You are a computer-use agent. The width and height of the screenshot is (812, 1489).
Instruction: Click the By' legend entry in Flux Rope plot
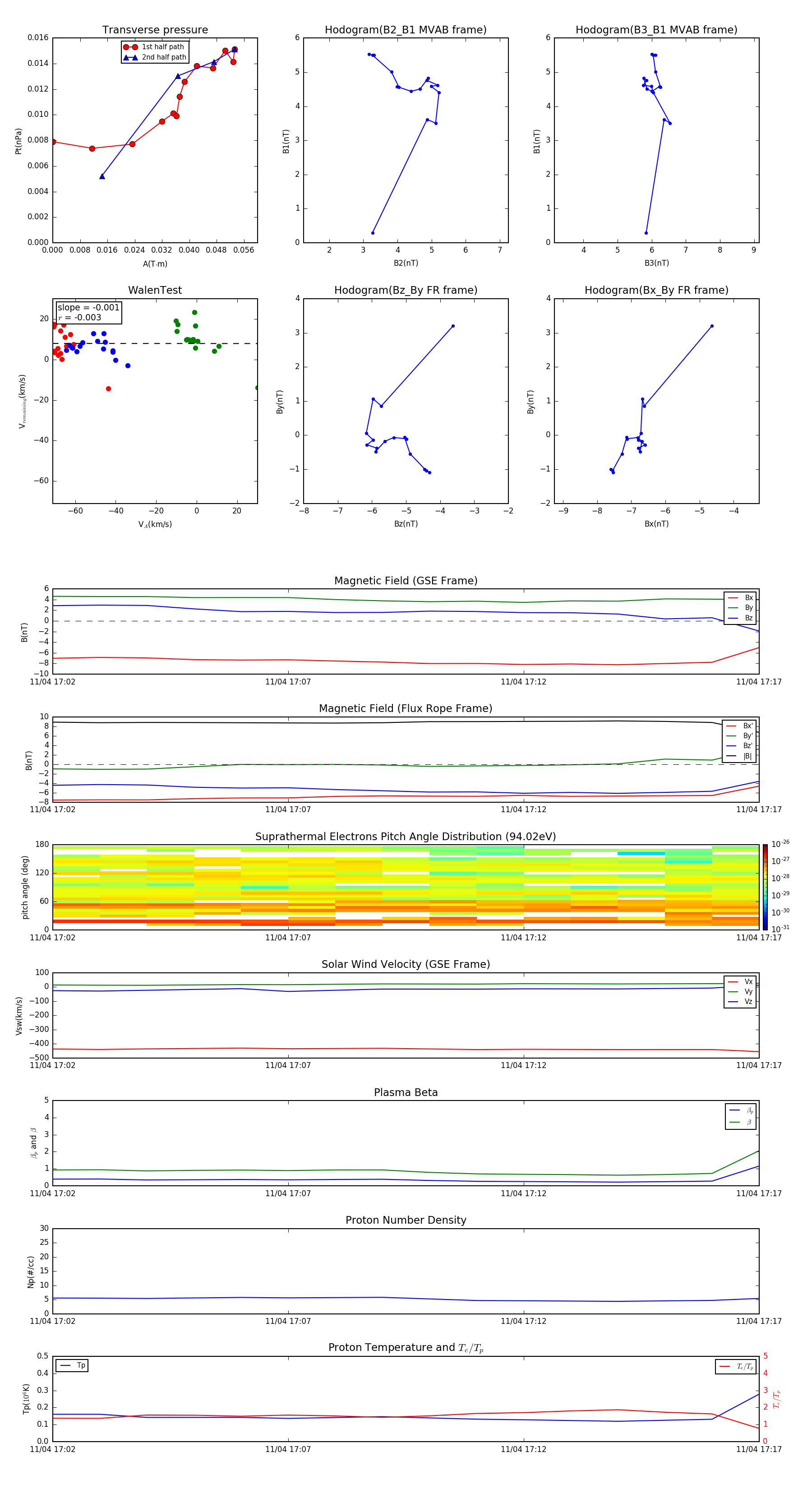coord(740,736)
